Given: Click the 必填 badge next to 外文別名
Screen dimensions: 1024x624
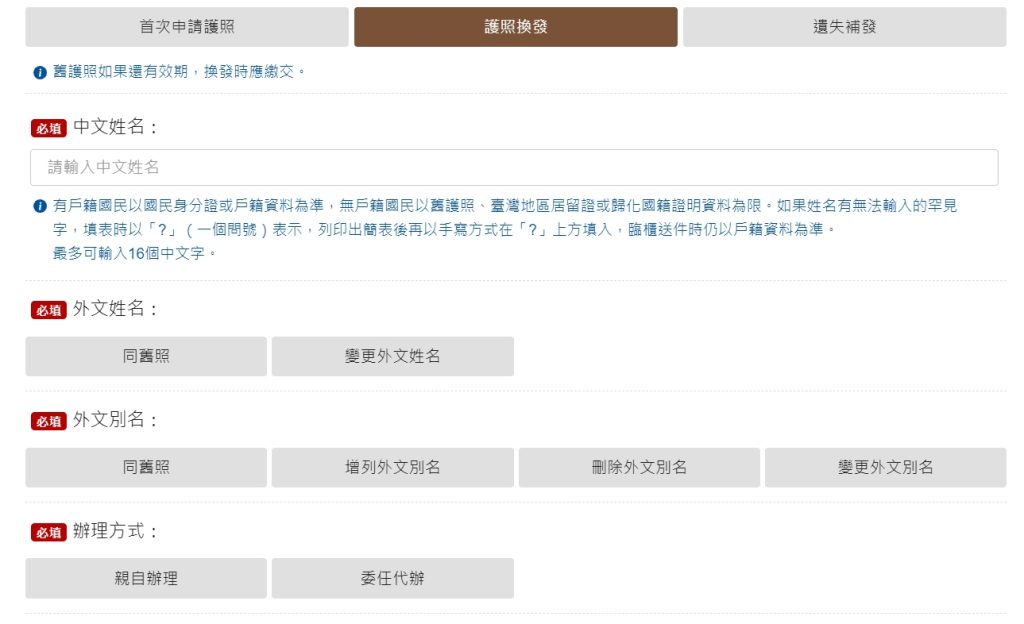Looking at the screenshot, I should tap(49, 421).
